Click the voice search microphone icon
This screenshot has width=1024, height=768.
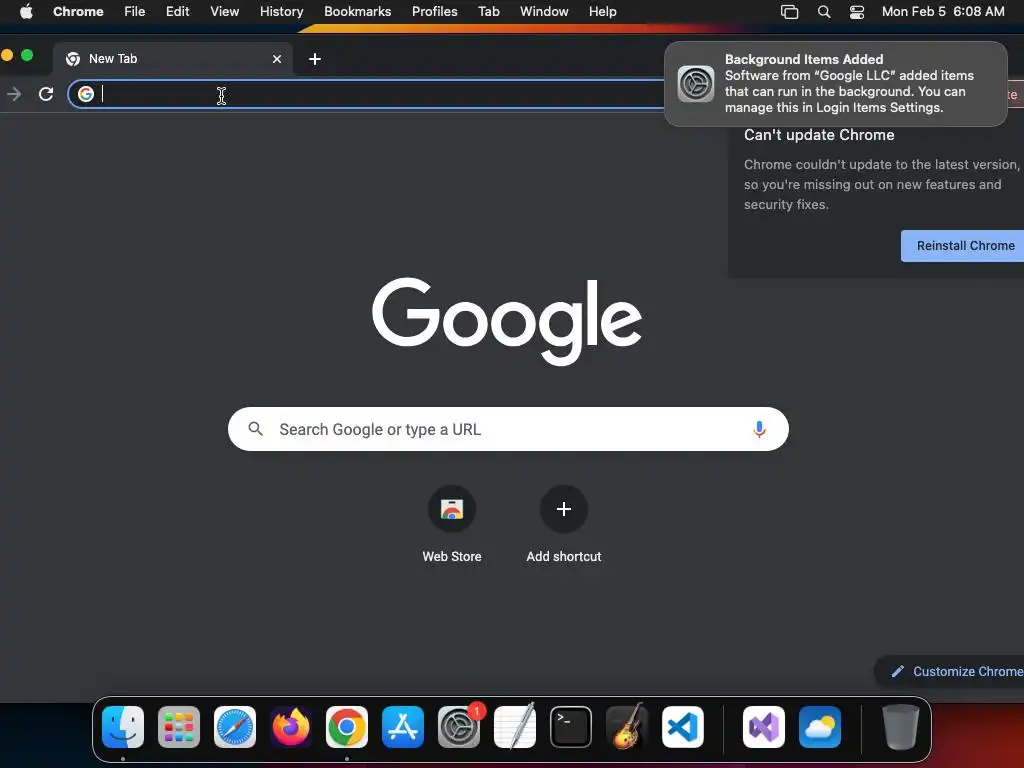759,429
